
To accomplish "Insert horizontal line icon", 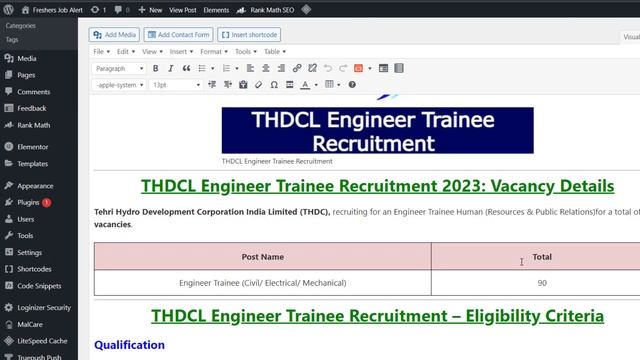I will [x=289, y=84].
